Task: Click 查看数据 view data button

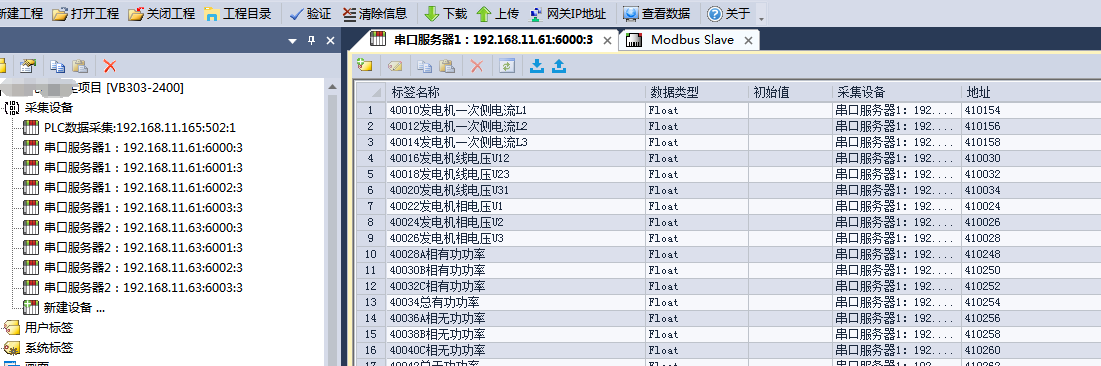Action: coord(657,13)
